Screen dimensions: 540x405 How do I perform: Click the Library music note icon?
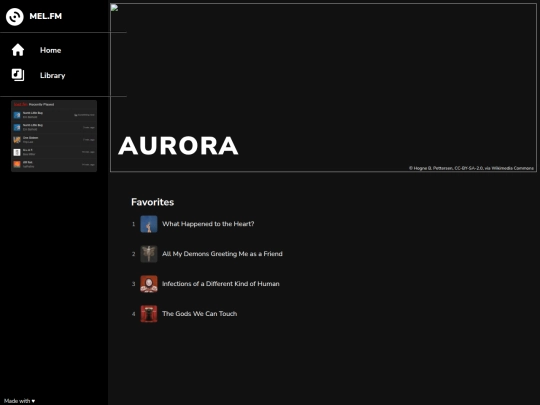tap(18, 75)
